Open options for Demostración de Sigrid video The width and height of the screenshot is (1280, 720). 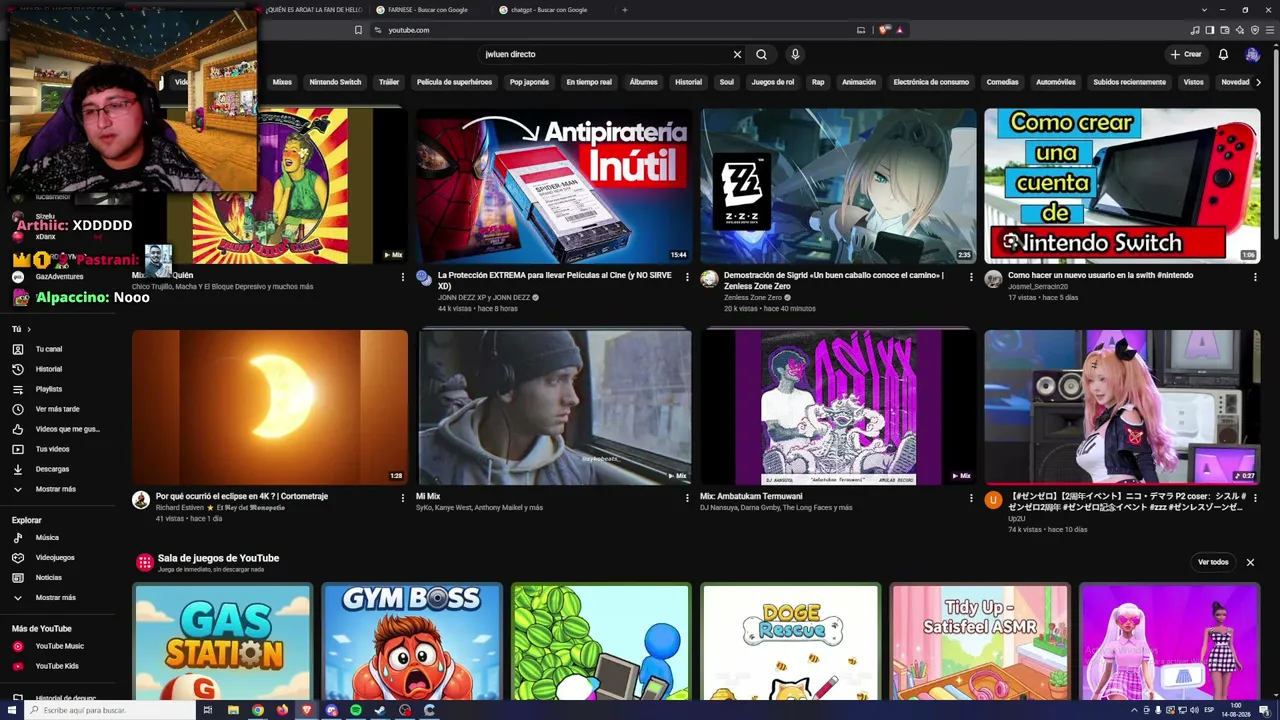click(971, 277)
